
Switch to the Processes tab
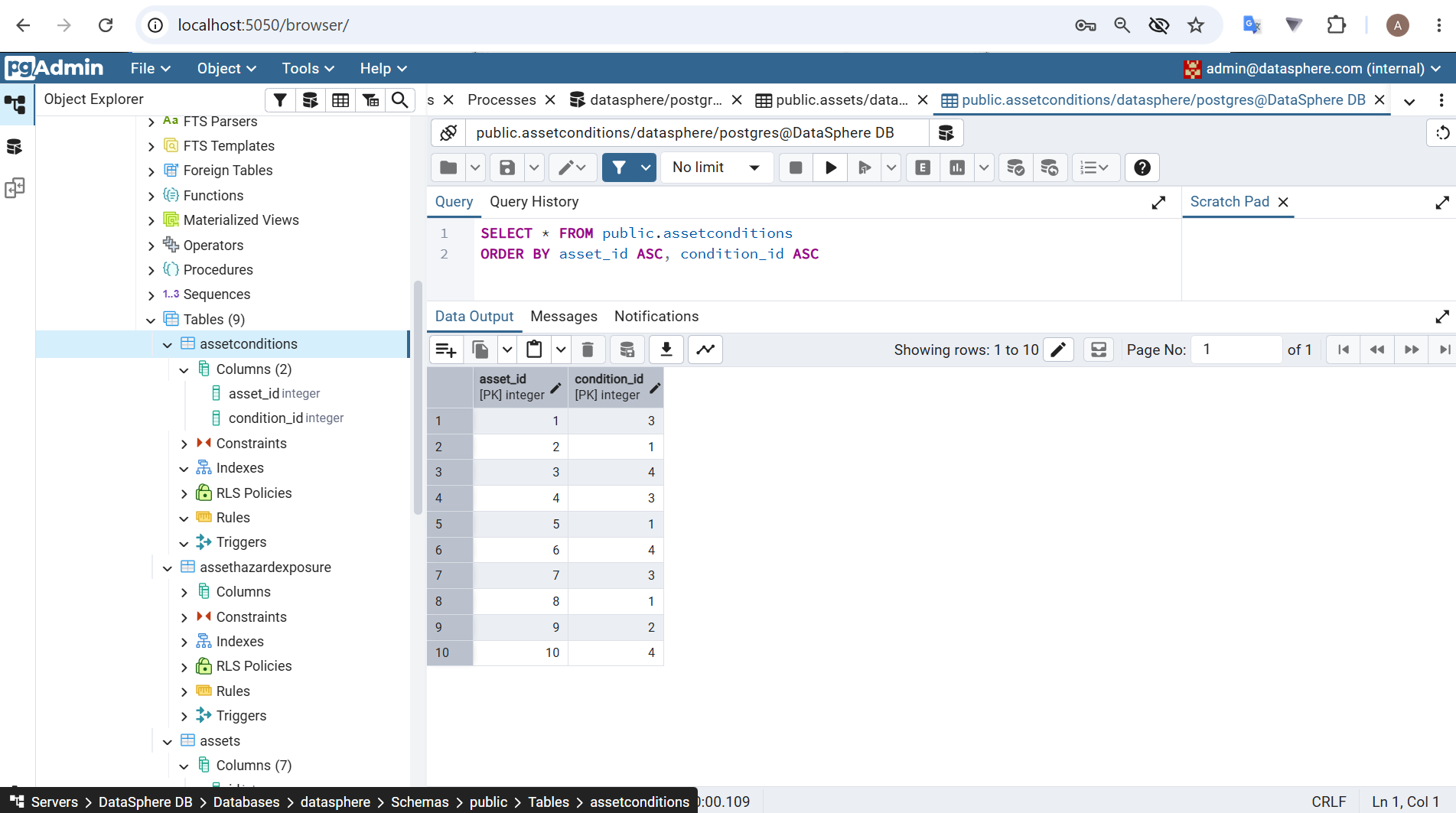click(x=502, y=100)
